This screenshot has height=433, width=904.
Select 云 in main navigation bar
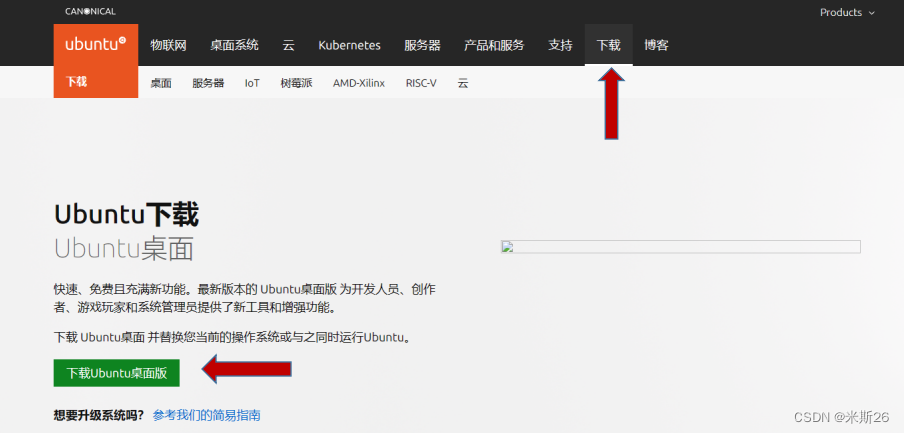point(288,45)
